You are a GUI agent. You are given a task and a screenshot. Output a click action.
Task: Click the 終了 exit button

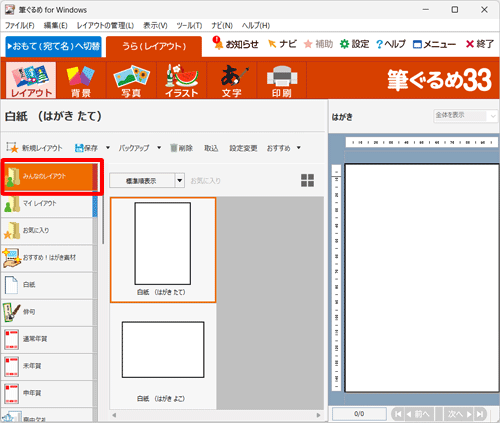[x=480, y=44]
